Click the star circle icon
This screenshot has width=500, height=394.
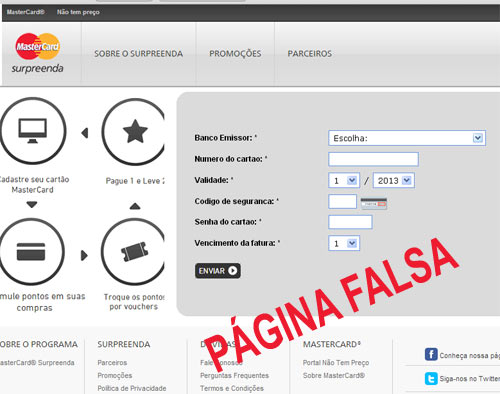tap(133, 132)
